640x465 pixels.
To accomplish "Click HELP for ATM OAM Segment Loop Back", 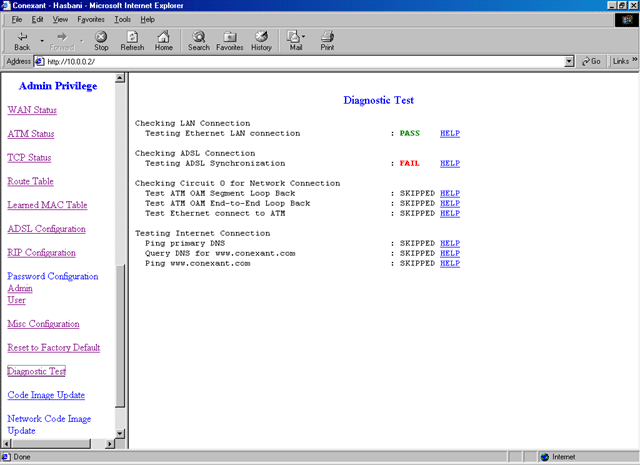I will coord(450,194).
